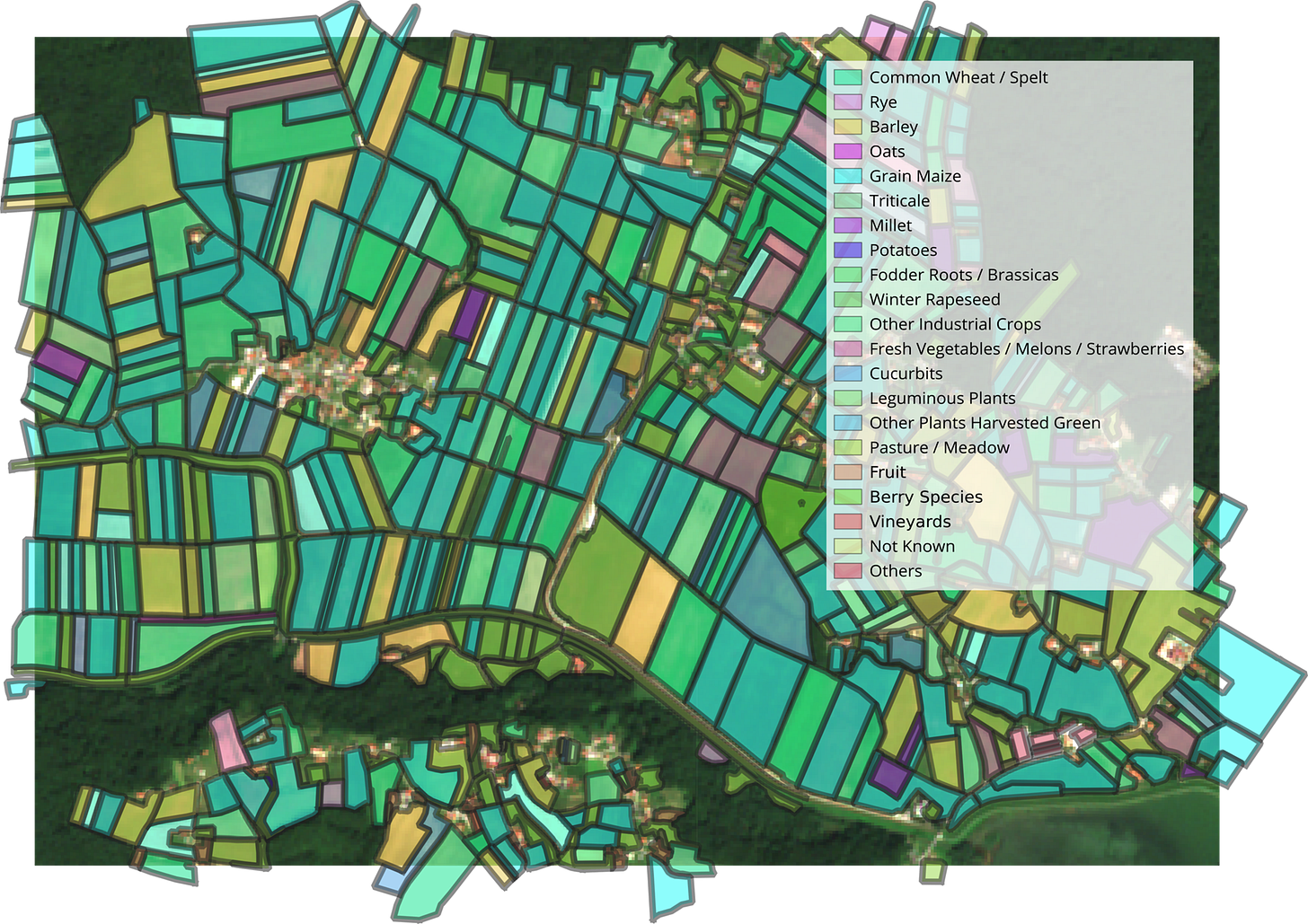Click the Fodder Roots / Brassicas label
This screenshot has width=1308, height=924.
pos(964,275)
